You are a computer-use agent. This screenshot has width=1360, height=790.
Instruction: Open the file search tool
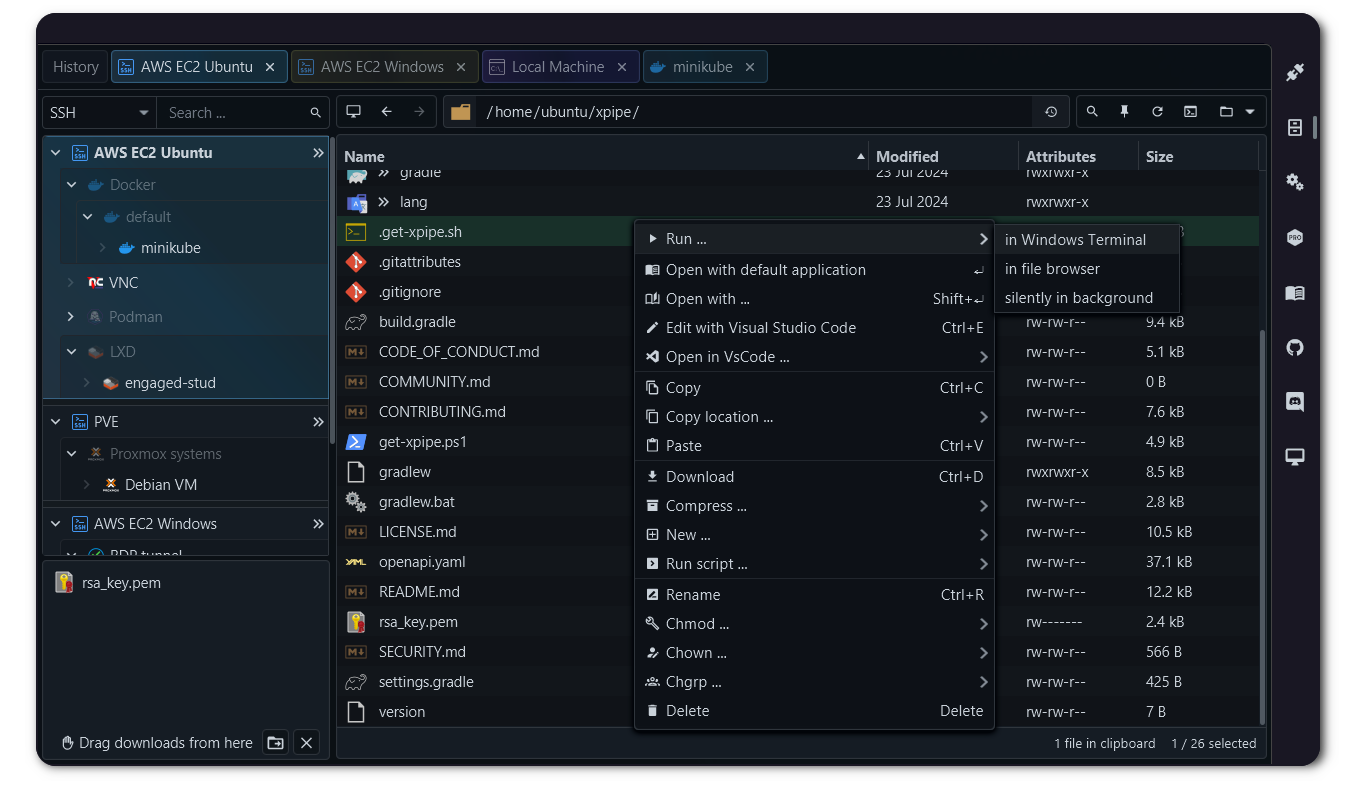[1091, 111]
